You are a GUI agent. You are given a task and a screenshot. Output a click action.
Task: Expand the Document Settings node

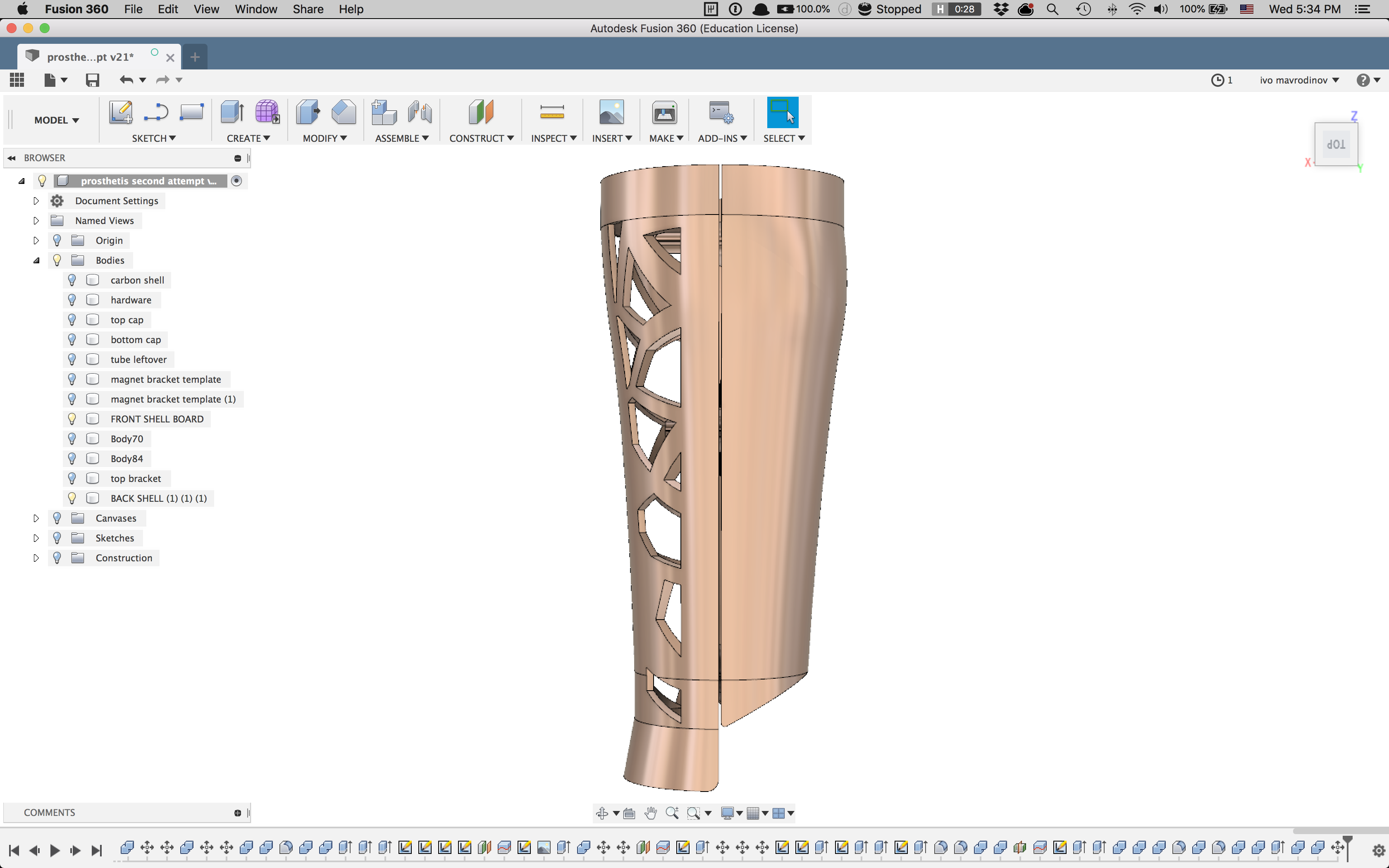[x=36, y=201]
